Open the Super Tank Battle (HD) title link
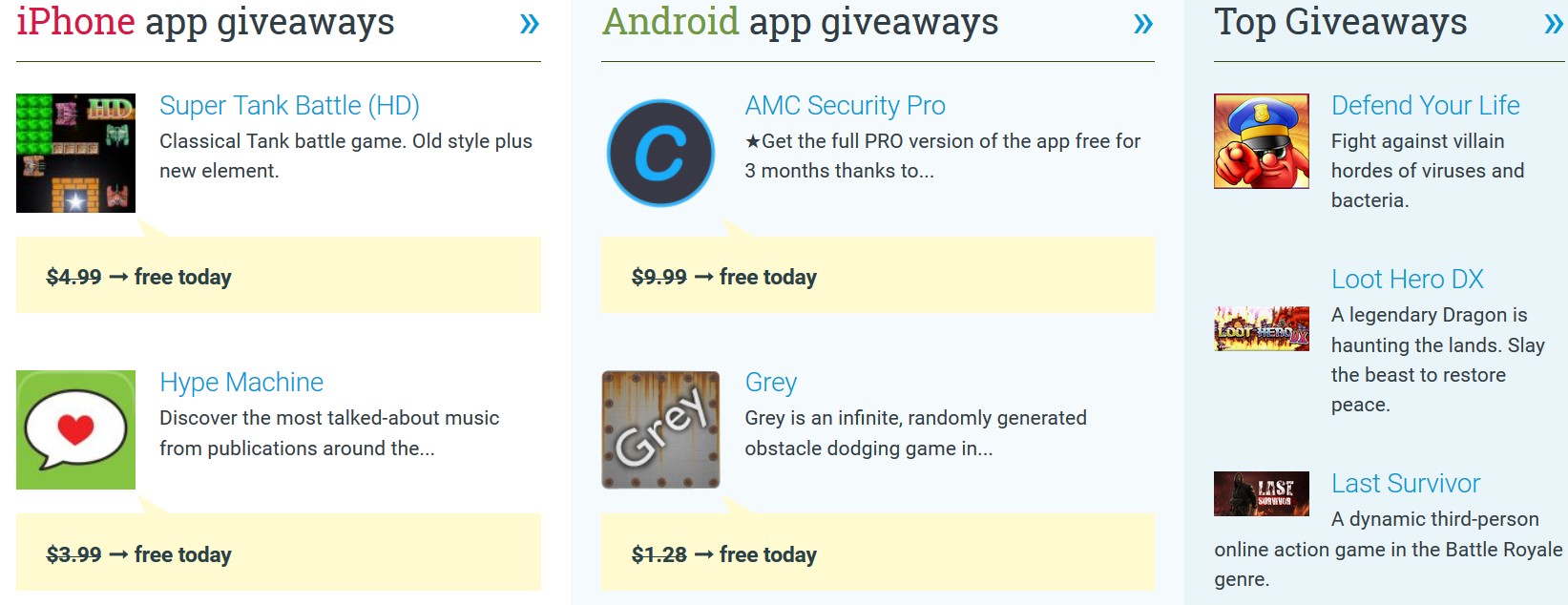This screenshot has height=605, width=1568. point(289,105)
